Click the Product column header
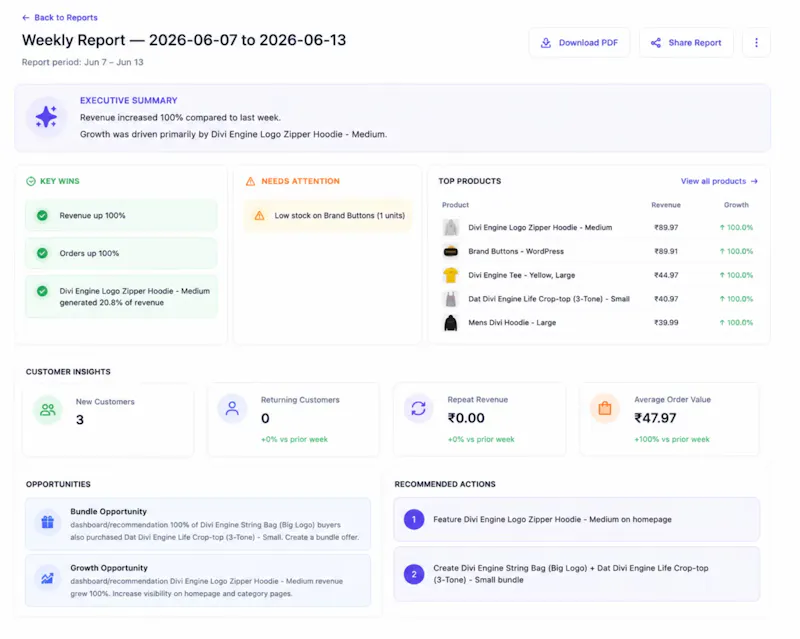800x639 pixels. [455, 205]
